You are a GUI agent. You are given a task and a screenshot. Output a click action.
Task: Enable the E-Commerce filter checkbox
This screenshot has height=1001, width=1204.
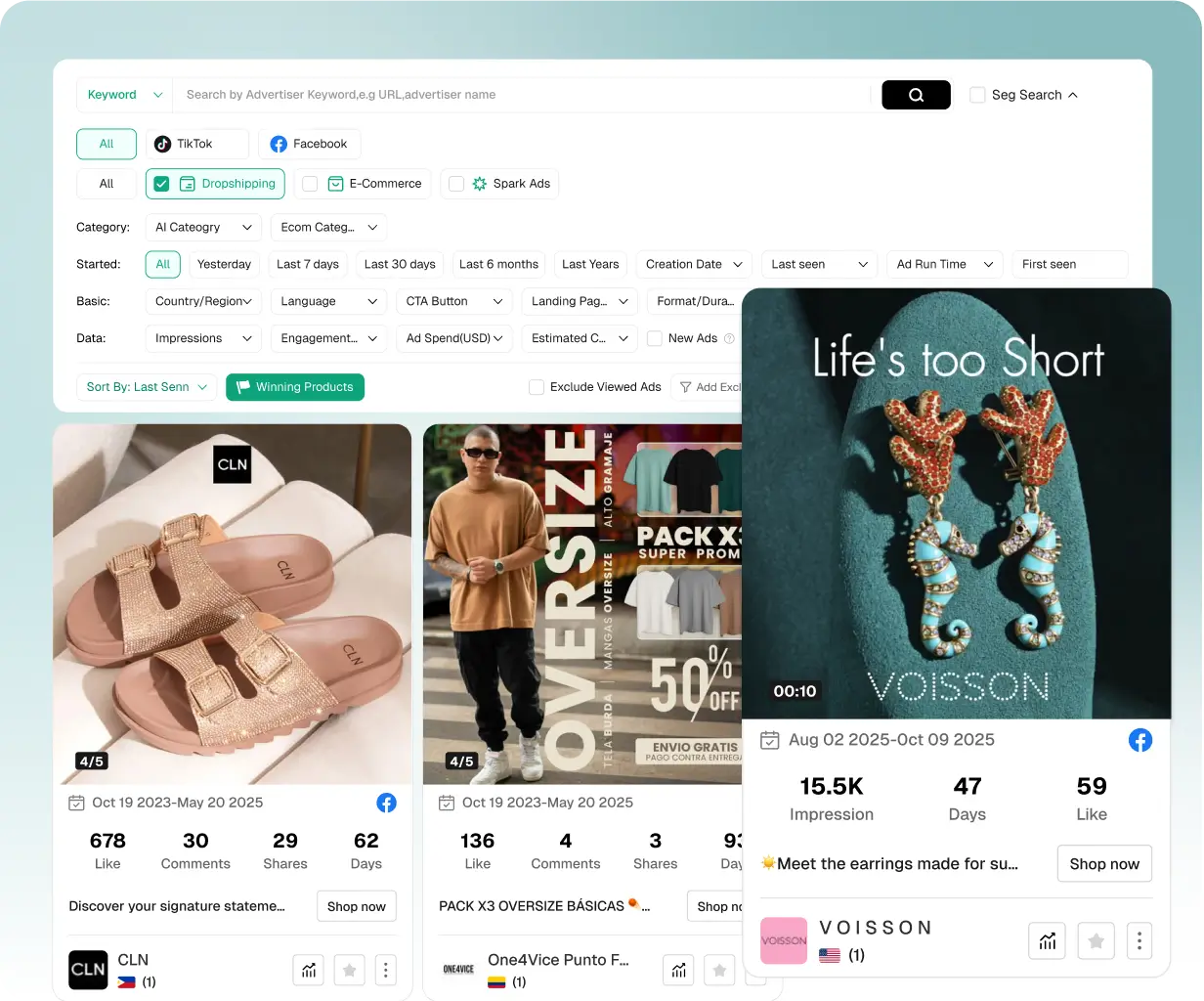point(308,184)
